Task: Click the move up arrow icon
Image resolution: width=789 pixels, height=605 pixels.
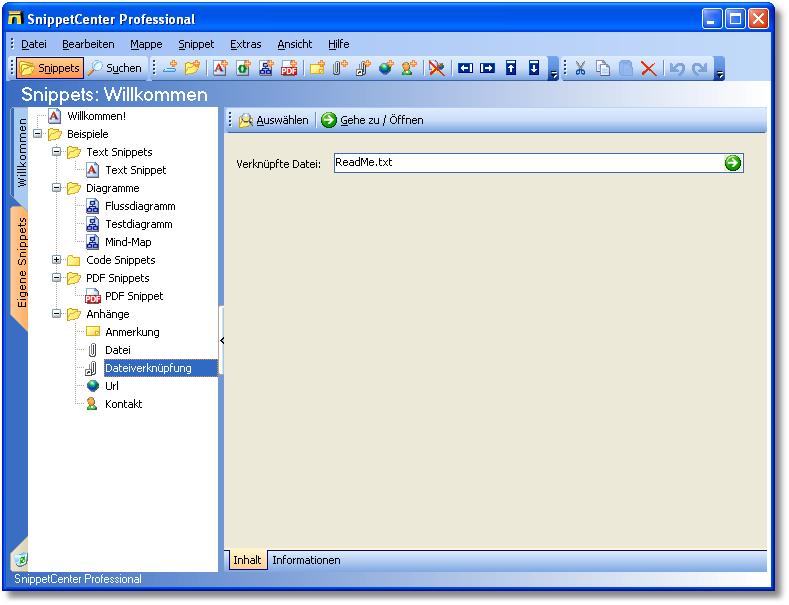Action: [511, 68]
